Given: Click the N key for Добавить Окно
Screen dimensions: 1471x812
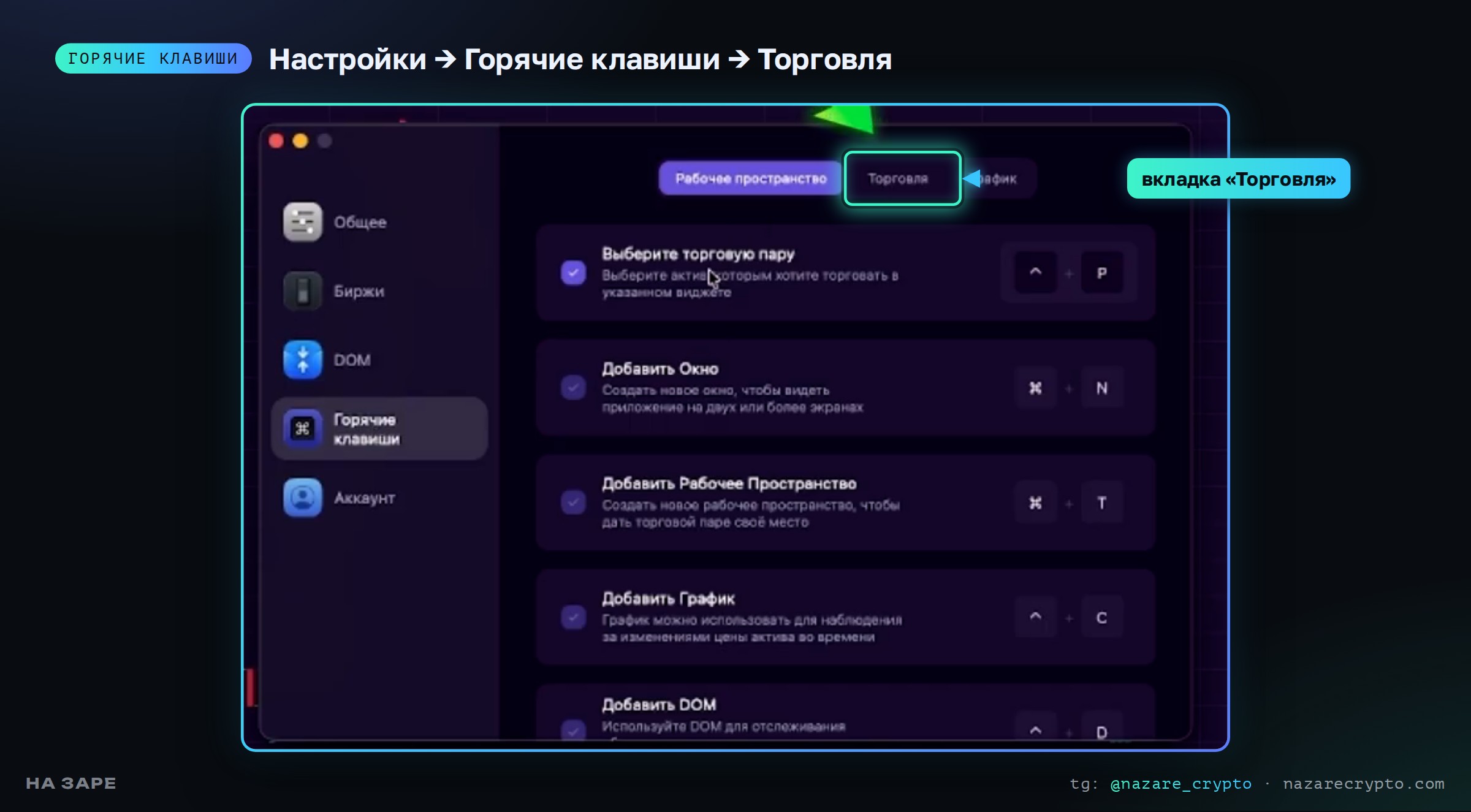Looking at the screenshot, I should tap(1101, 387).
